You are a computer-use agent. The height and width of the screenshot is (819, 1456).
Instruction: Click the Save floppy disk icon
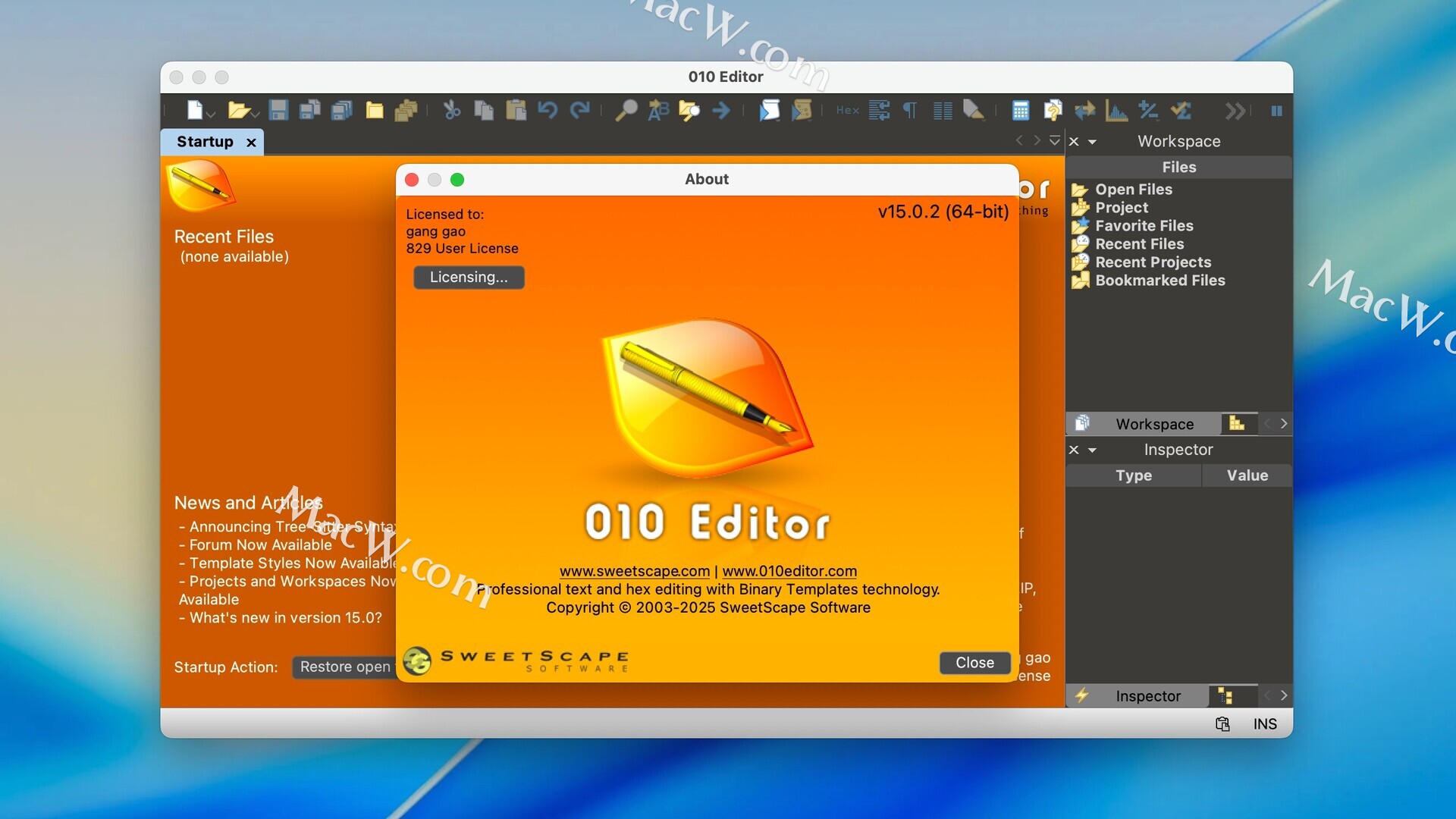tap(278, 111)
